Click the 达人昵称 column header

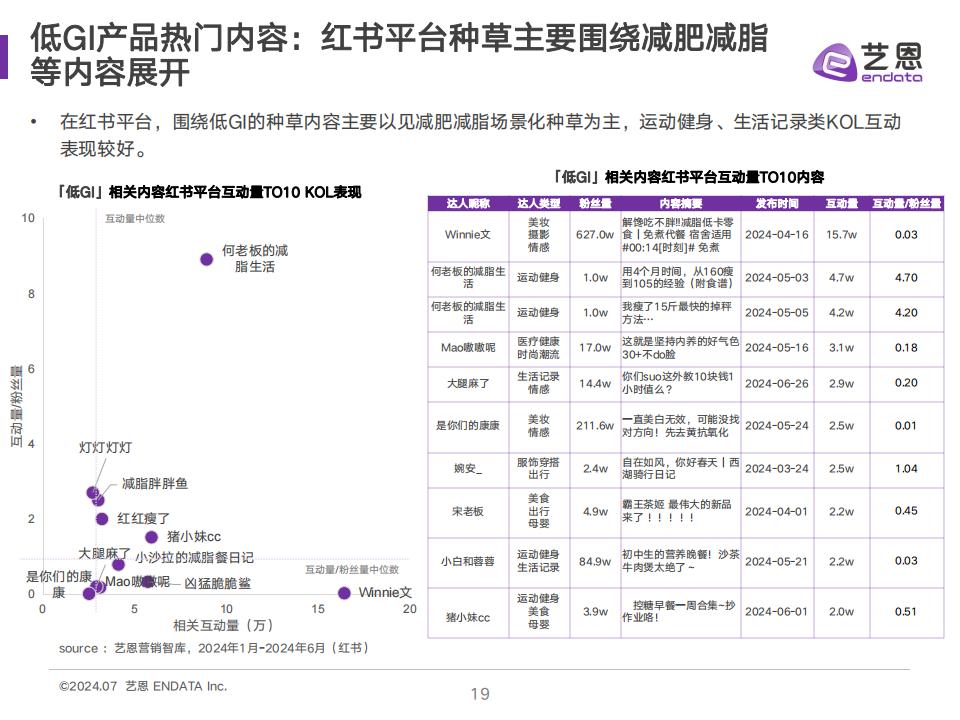pyautogui.click(x=468, y=203)
